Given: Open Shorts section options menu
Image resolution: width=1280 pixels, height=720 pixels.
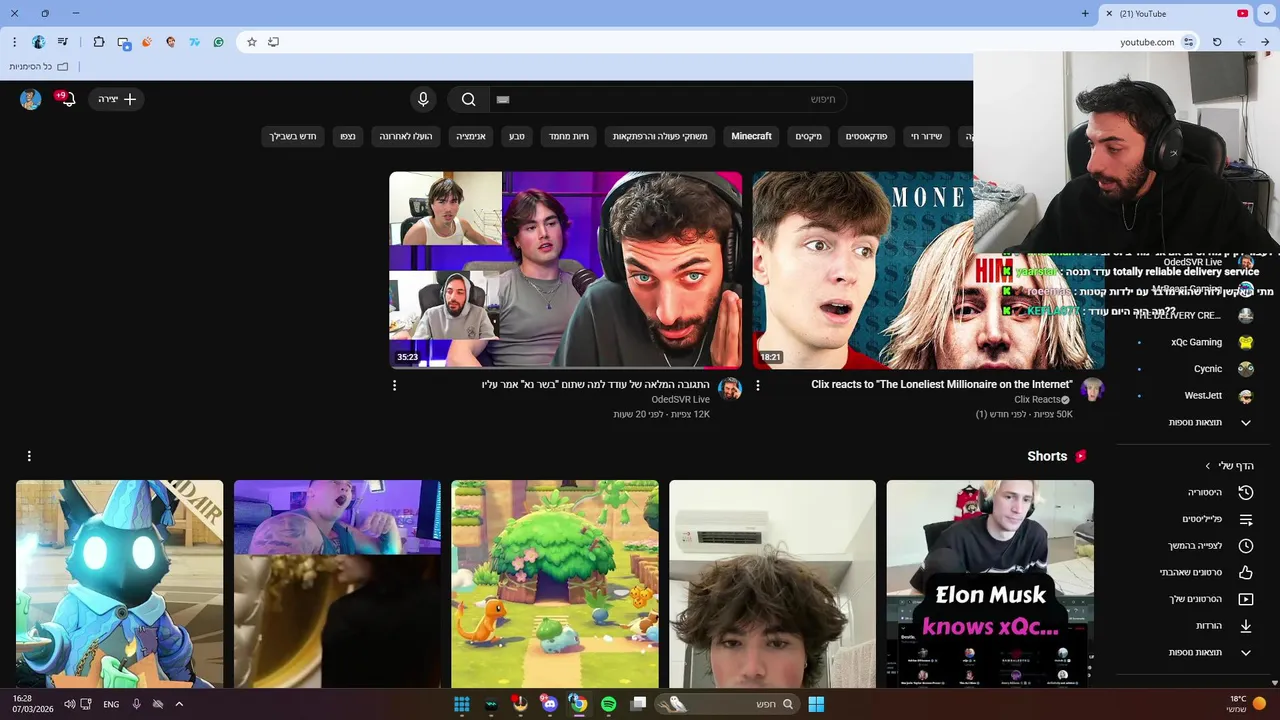Looking at the screenshot, I should (29, 456).
